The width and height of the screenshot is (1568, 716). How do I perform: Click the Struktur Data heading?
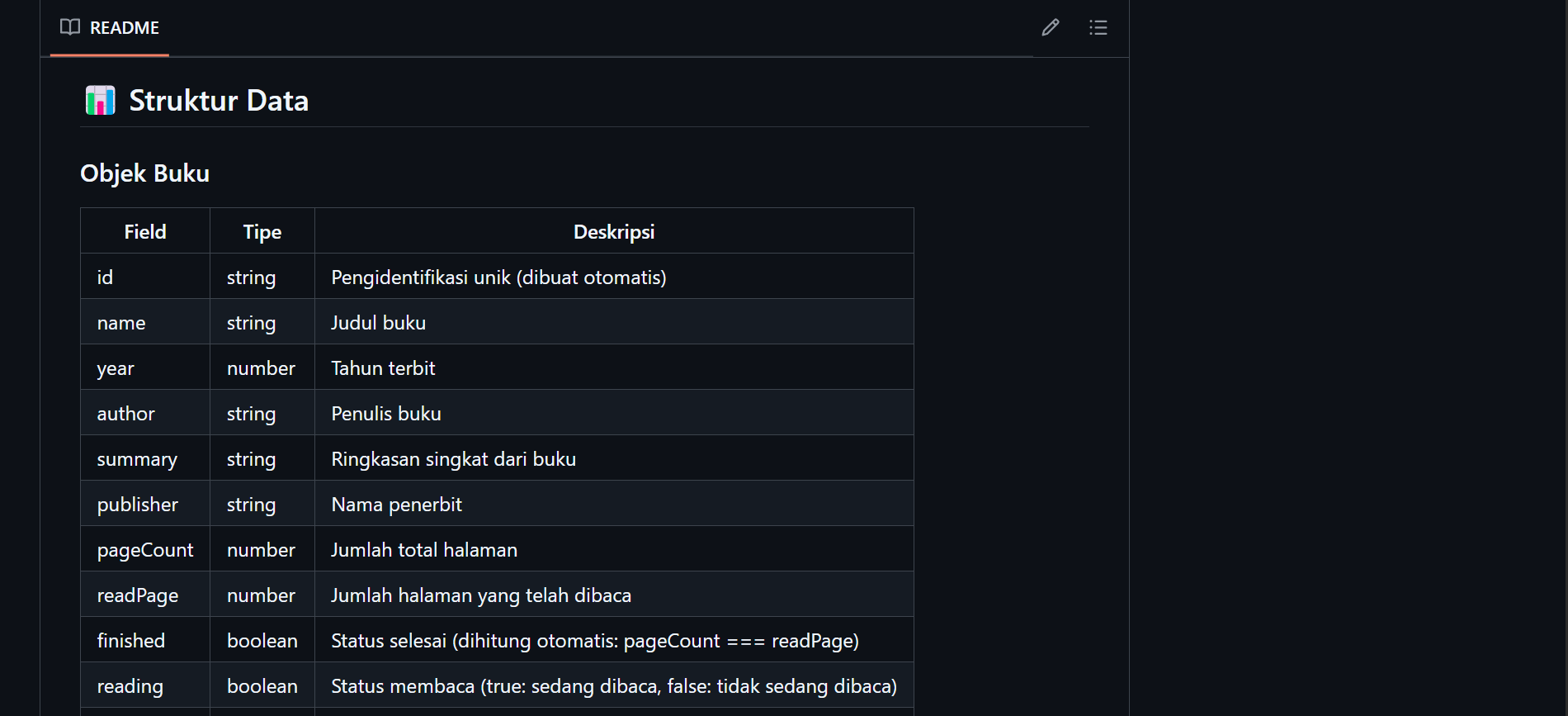pyautogui.click(x=218, y=100)
